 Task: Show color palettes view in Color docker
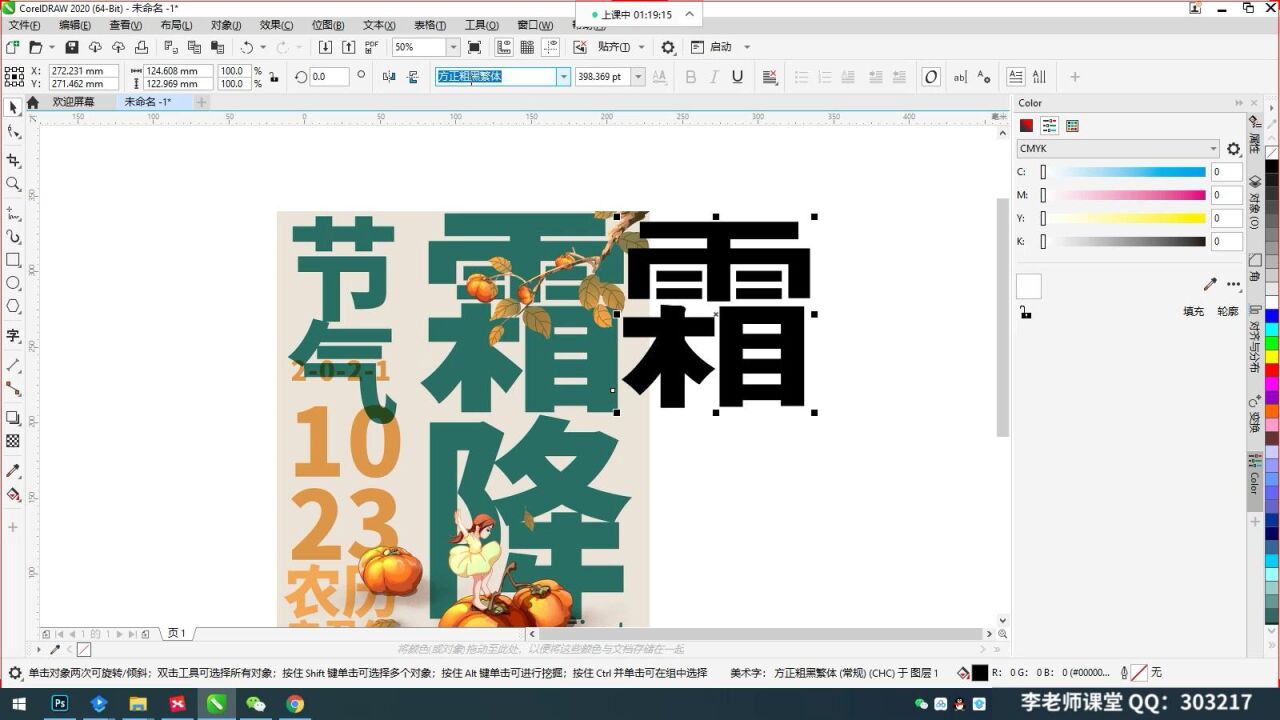pyautogui.click(x=1072, y=126)
